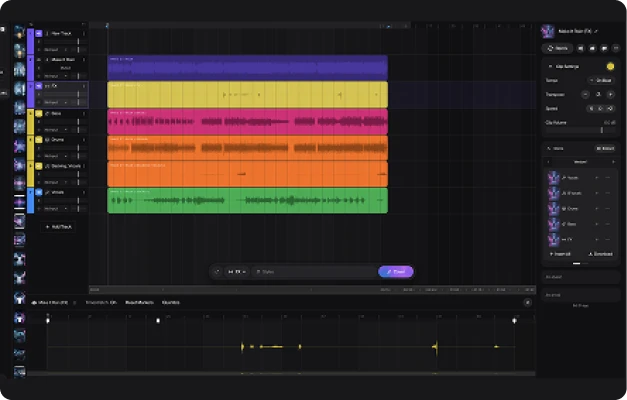Image resolution: width=627 pixels, height=400 pixels.
Task: Select the pink Bass clip on the timeline
Action: coord(248,122)
